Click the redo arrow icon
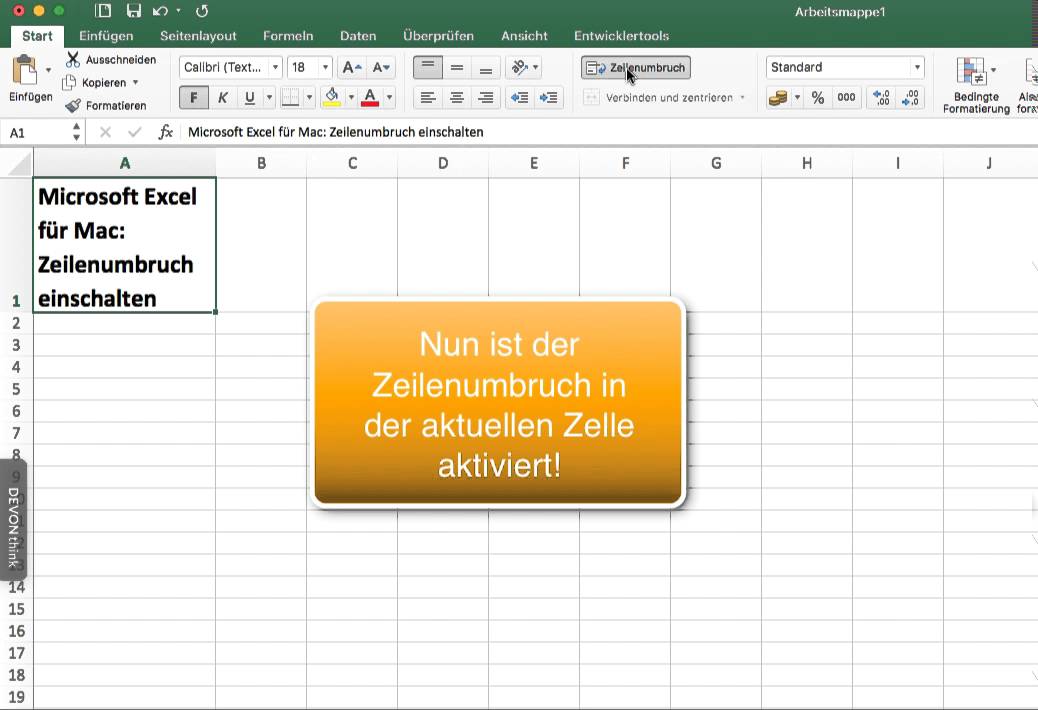Image resolution: width=1038 pixels, height=710 pixels. pos(202,11)
